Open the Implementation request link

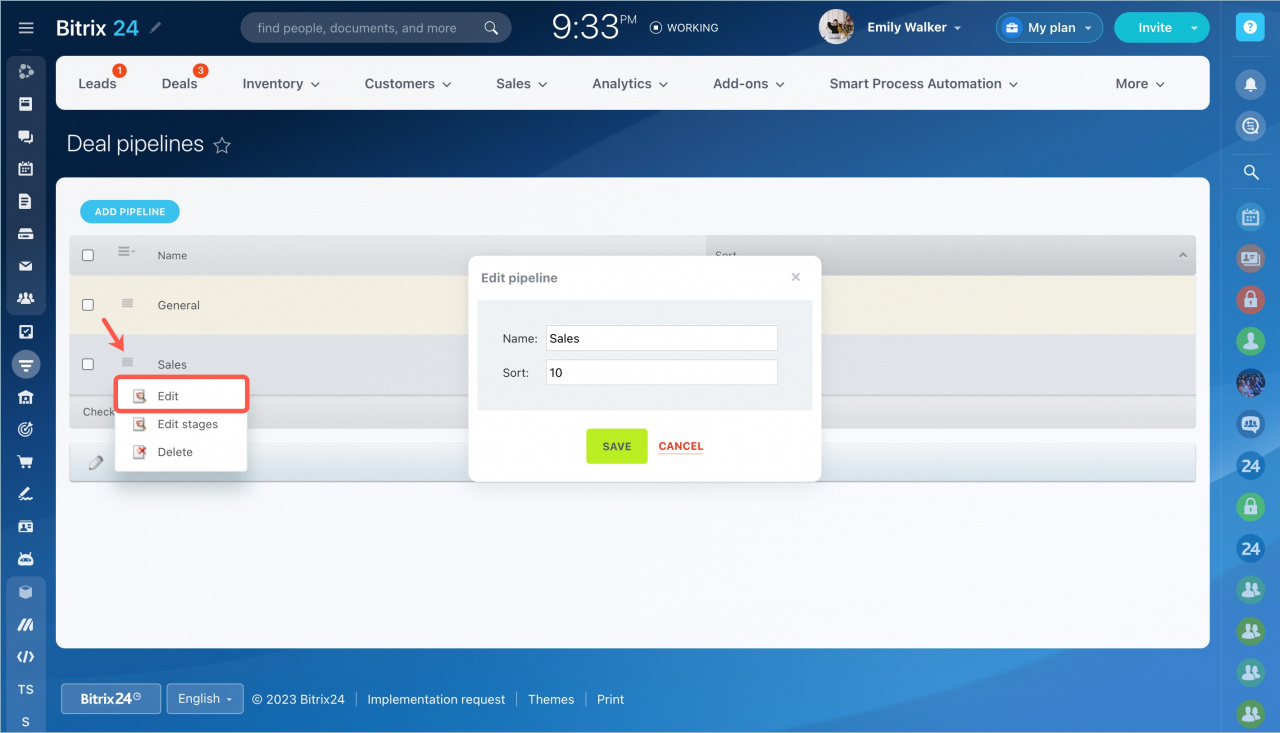436,699
